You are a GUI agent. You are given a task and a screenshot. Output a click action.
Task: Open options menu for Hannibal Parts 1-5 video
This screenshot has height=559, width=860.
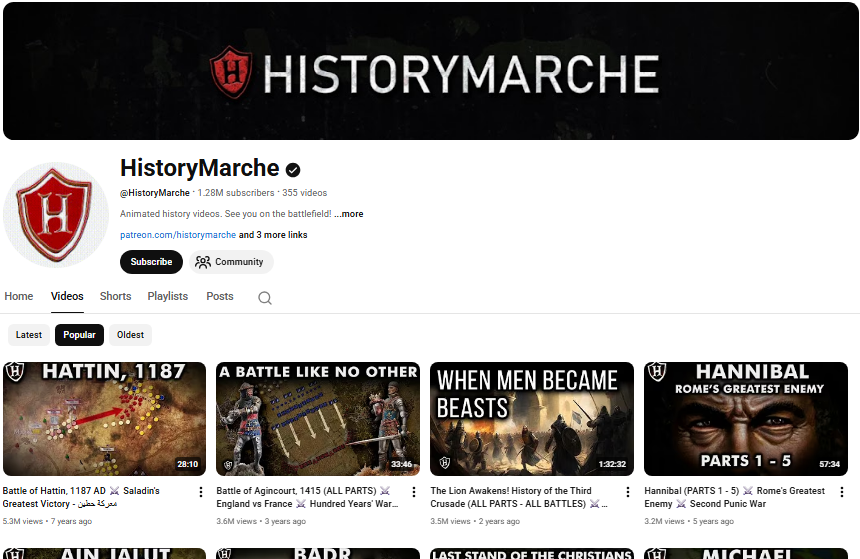point(842,492)
